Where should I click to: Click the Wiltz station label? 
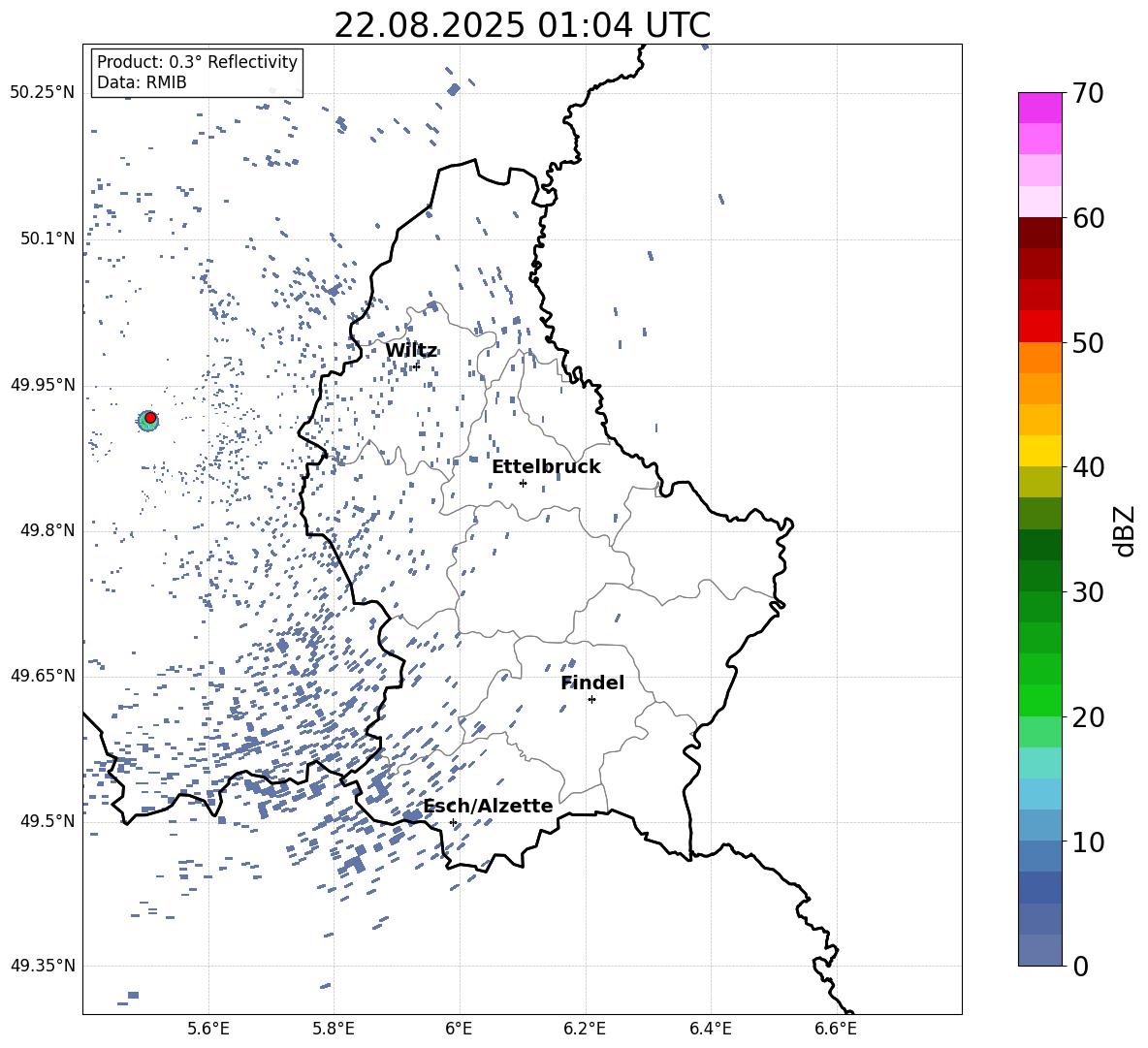pyautogui.click(x=411, y=351)
